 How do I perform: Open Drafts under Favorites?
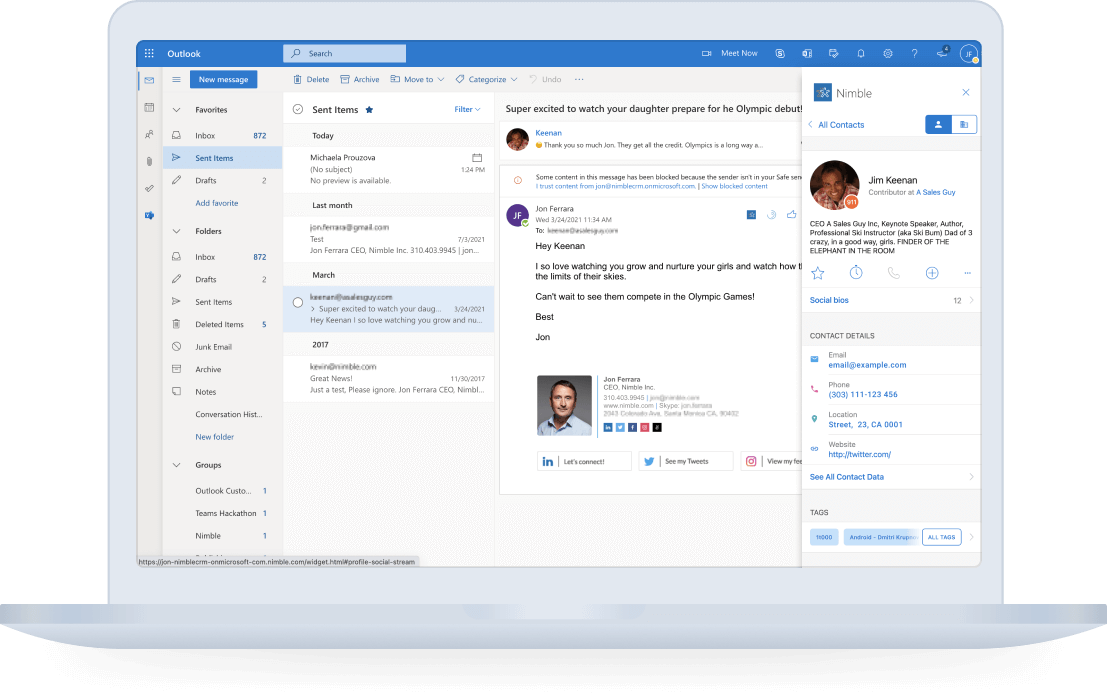(x=222, y=181)
